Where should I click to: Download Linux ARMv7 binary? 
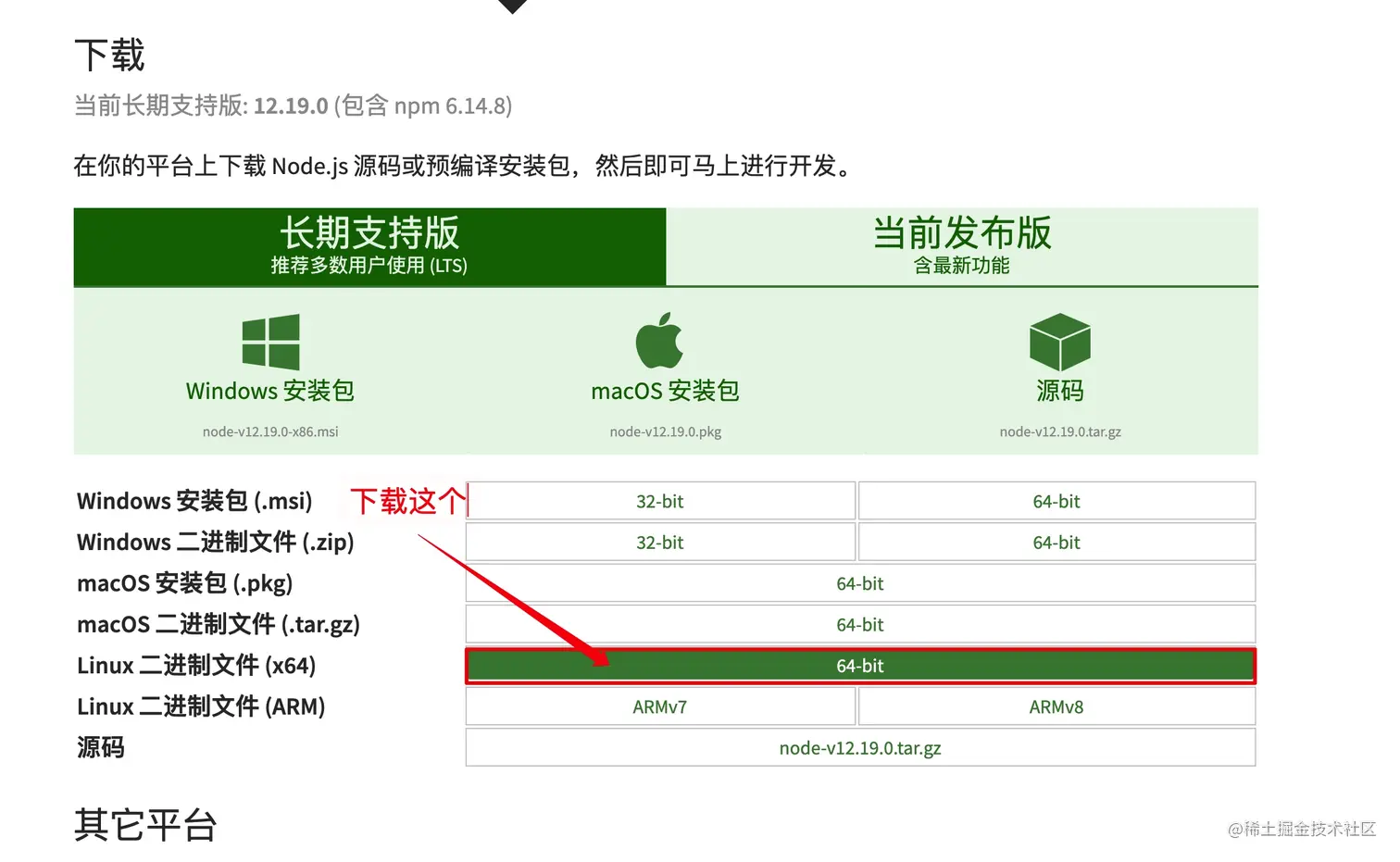[x=660, y=707]
